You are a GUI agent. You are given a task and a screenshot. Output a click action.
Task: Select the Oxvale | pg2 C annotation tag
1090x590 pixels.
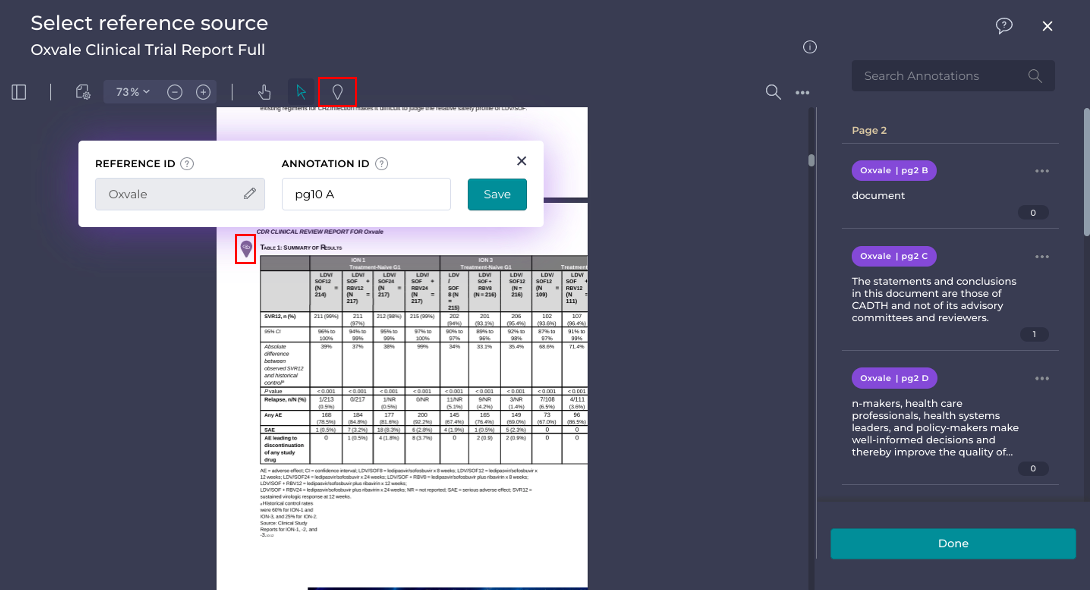(x=893, y=256)
